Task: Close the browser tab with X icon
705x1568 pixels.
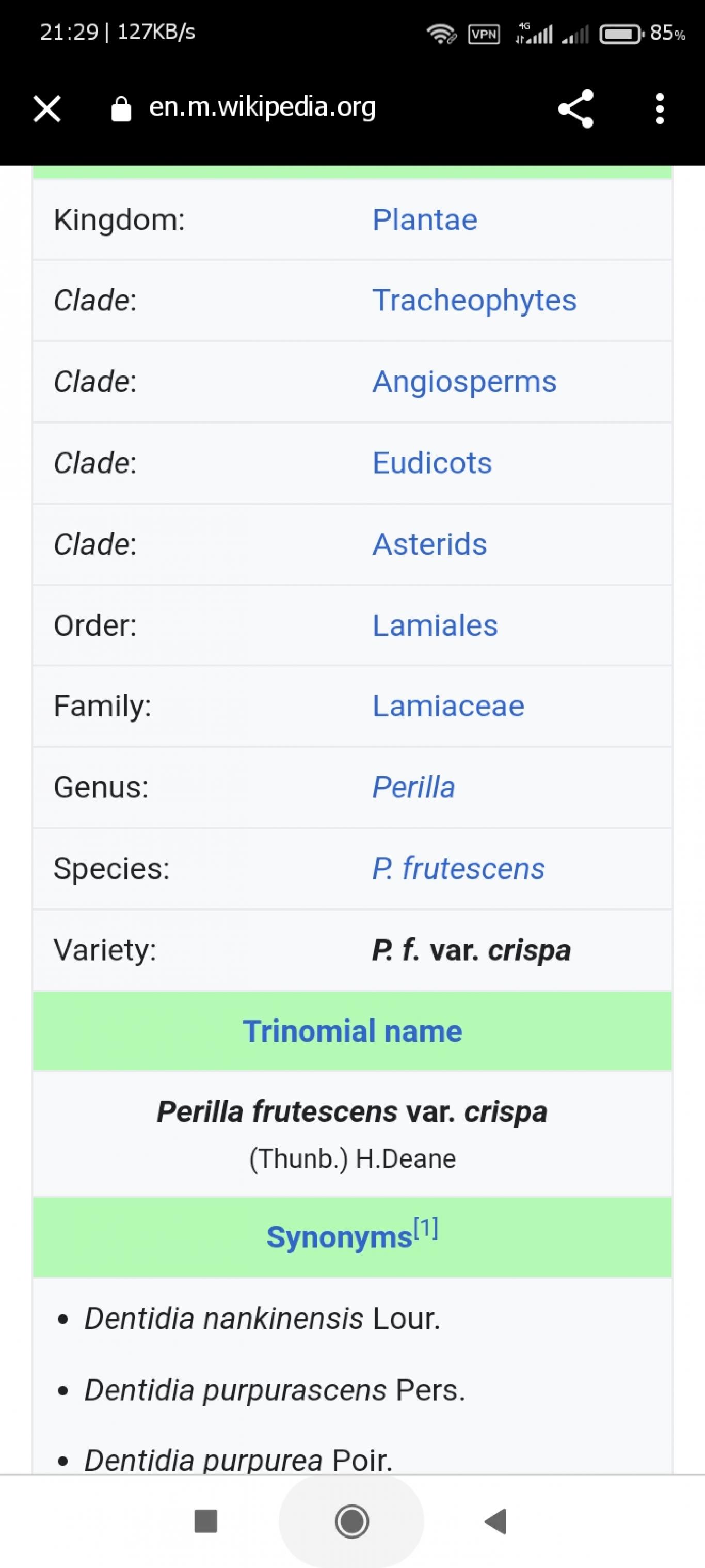Action: pos(47,109)
